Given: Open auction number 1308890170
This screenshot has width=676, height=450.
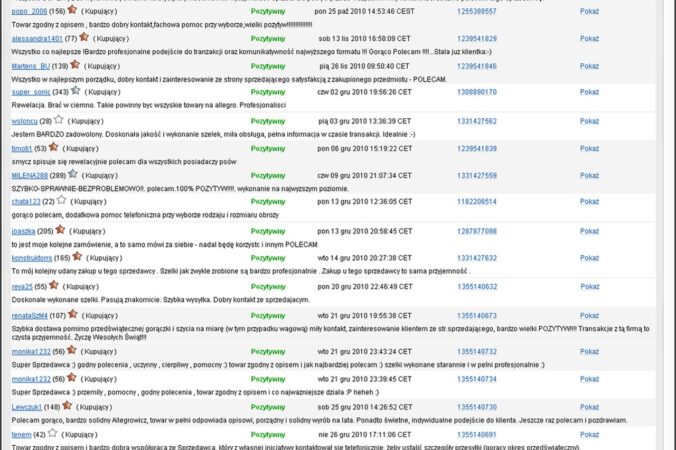Looking at the screenshot, I should click(477, 92).
